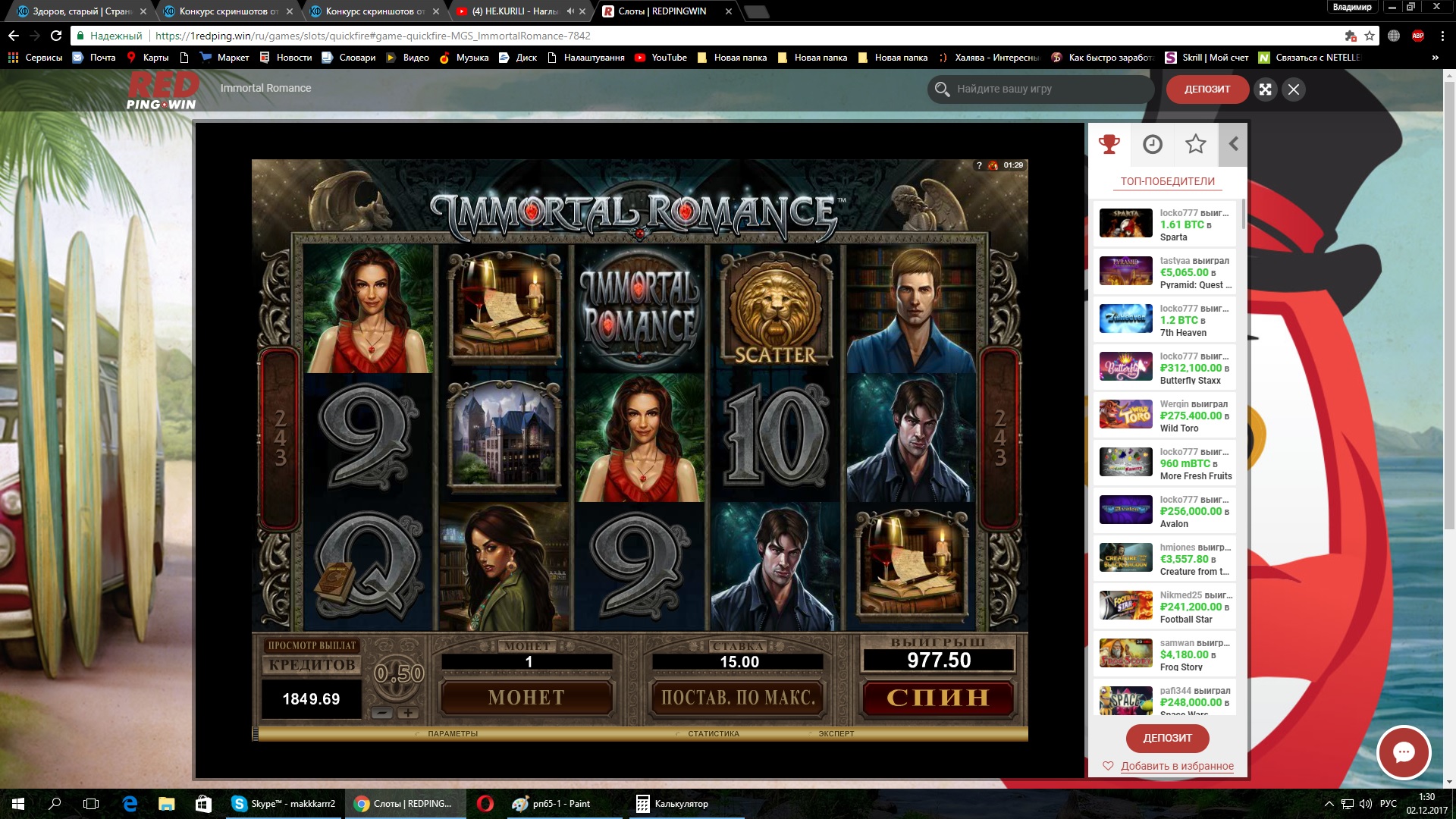Click ПОСТАВ. ПО МАКС. button
Viewport: 1456px width, 819px height.
[x=738, y=698]
